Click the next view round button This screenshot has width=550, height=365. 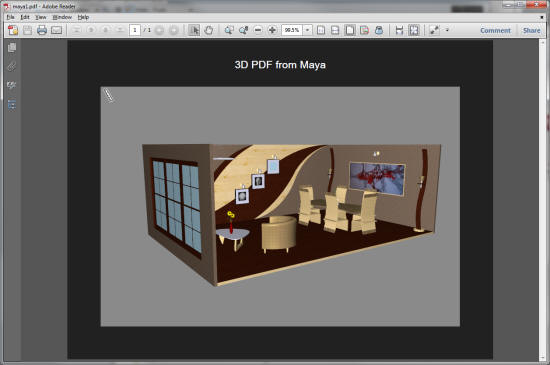(173, 31)
